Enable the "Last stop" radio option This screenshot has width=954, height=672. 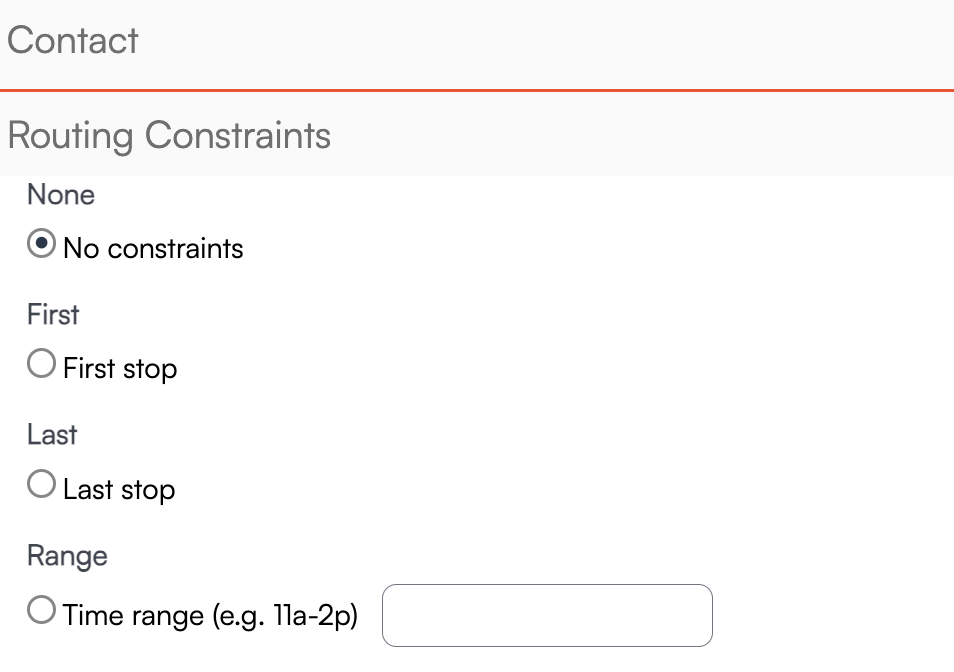tap(41, 486)
